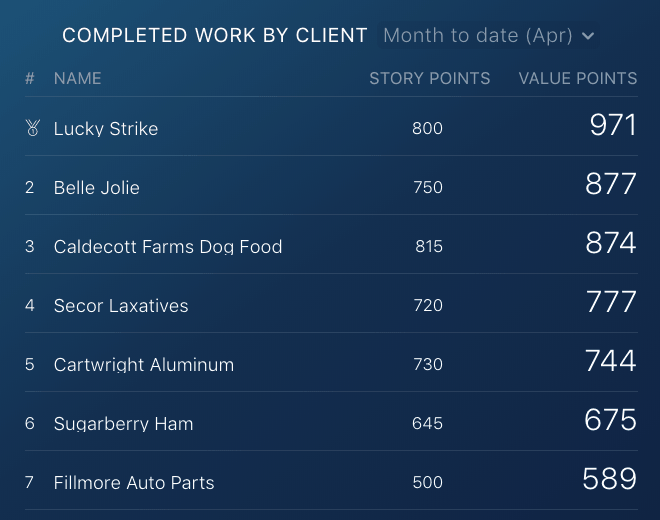
Task: Click the 971 value points figure
Action: [612, 125]
